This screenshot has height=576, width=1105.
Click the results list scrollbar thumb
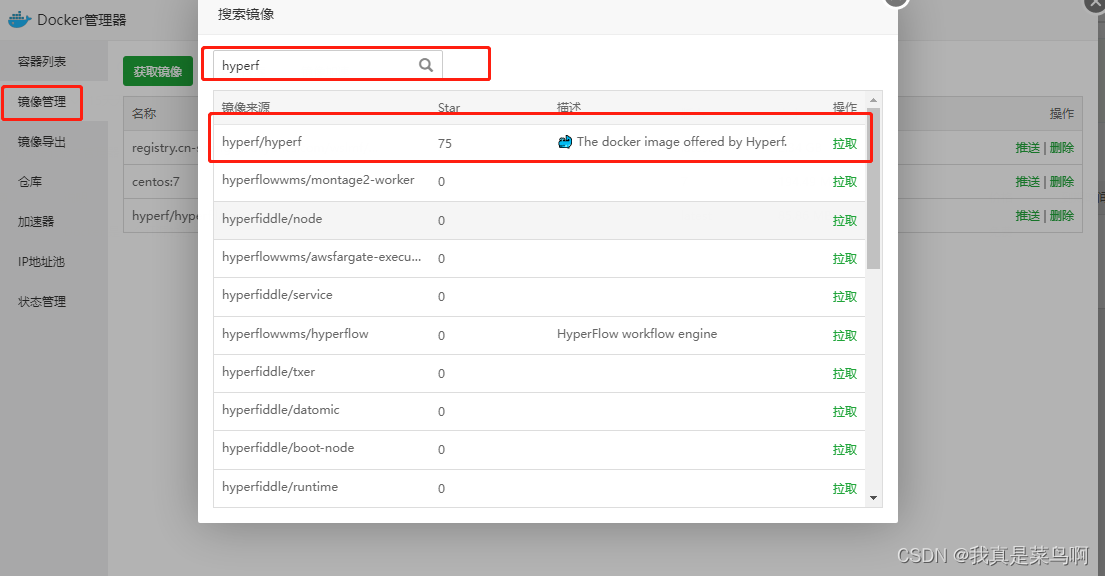[873, 188]
